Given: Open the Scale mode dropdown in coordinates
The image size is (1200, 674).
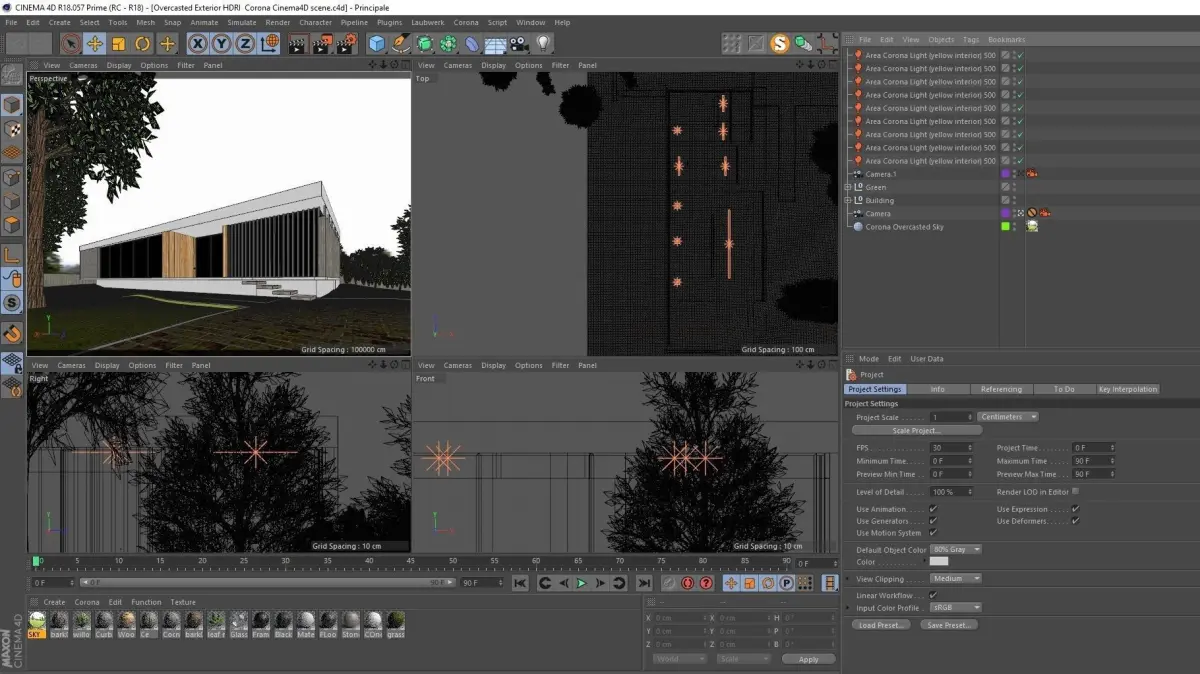Looking at the screenshot, I should coord(744,659).
